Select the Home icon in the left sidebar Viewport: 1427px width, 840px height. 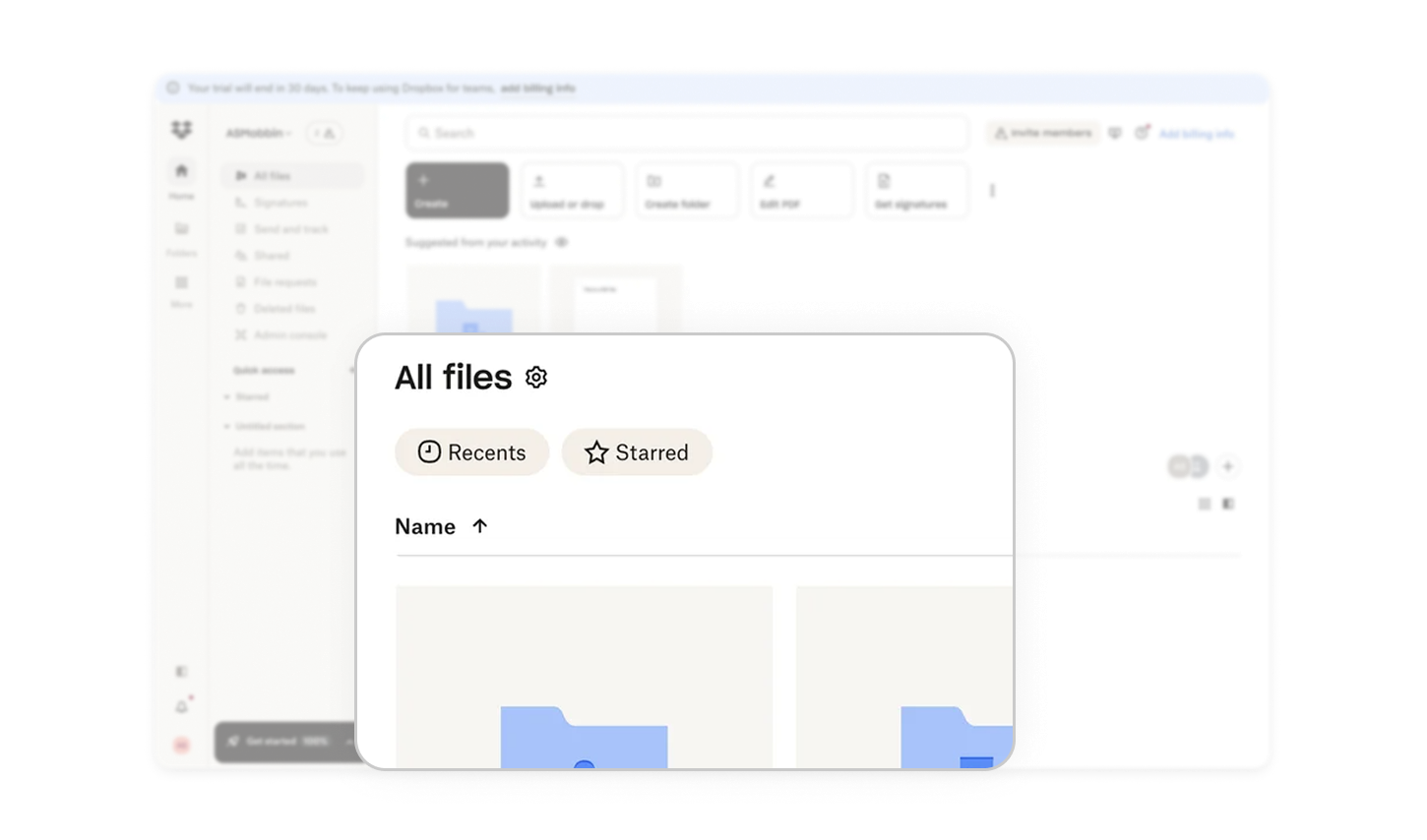tap(181, 173)
